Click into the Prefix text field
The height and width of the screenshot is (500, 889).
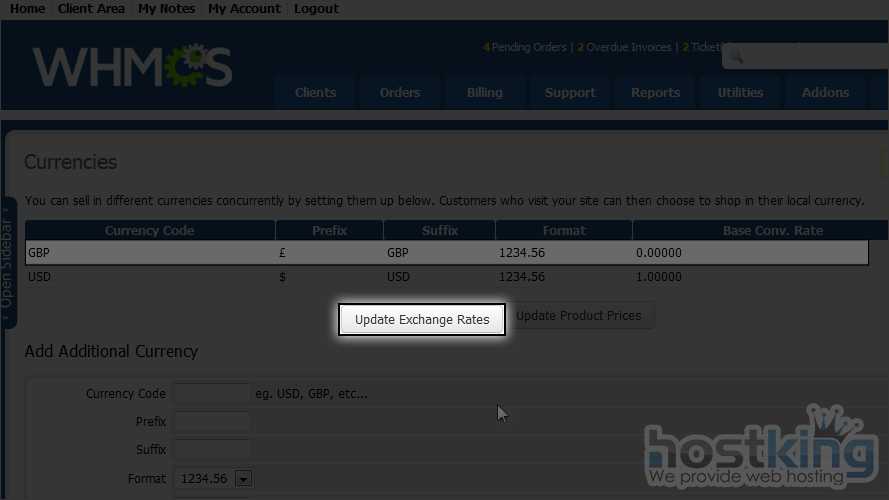211,421
